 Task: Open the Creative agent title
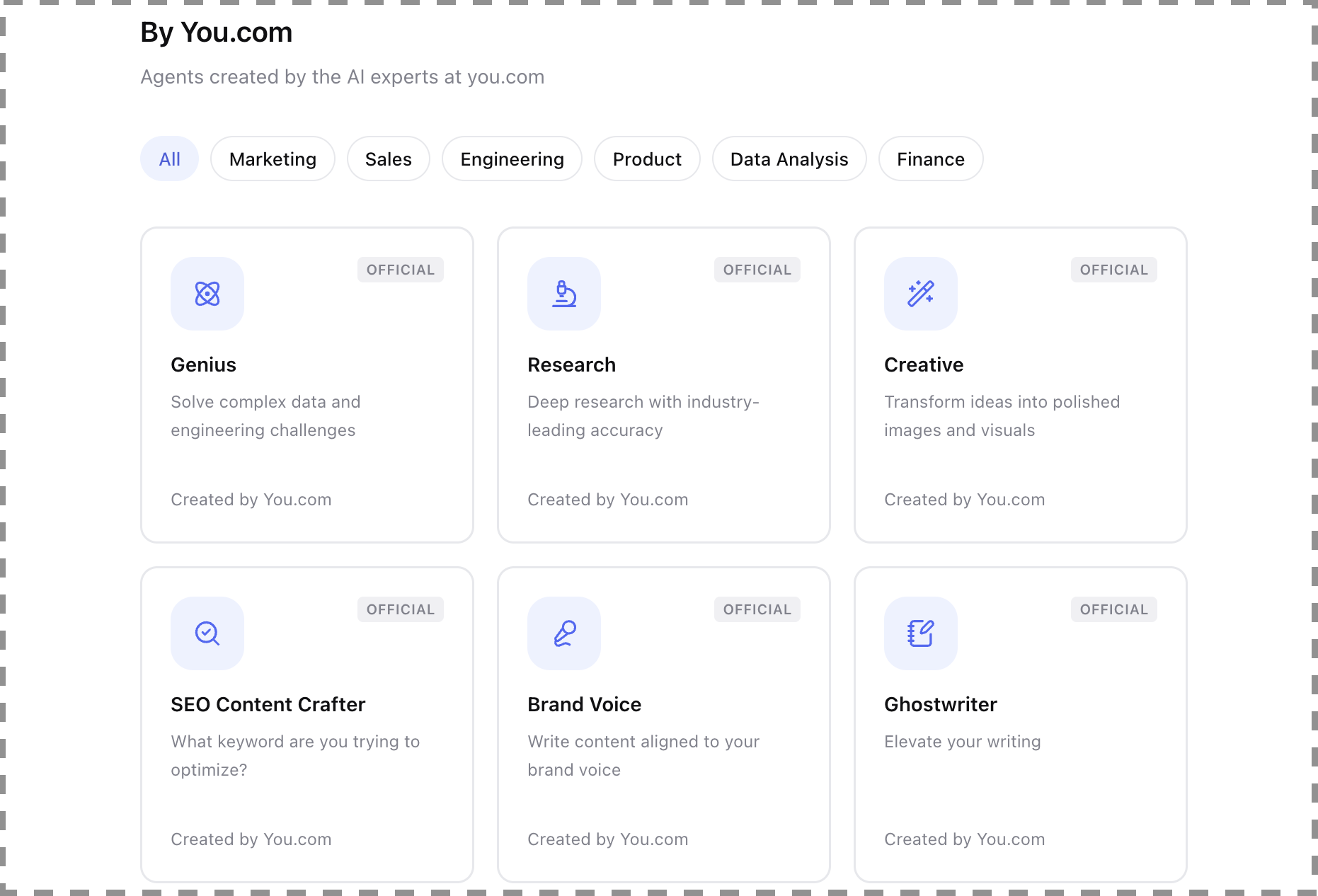(924, 364)
